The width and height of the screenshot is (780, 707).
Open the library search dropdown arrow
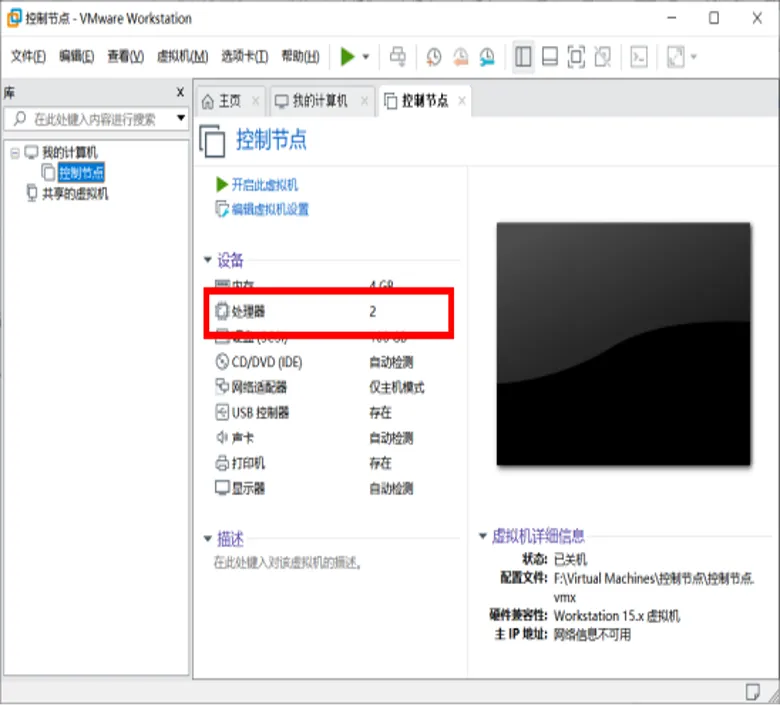tap(181, 118)
